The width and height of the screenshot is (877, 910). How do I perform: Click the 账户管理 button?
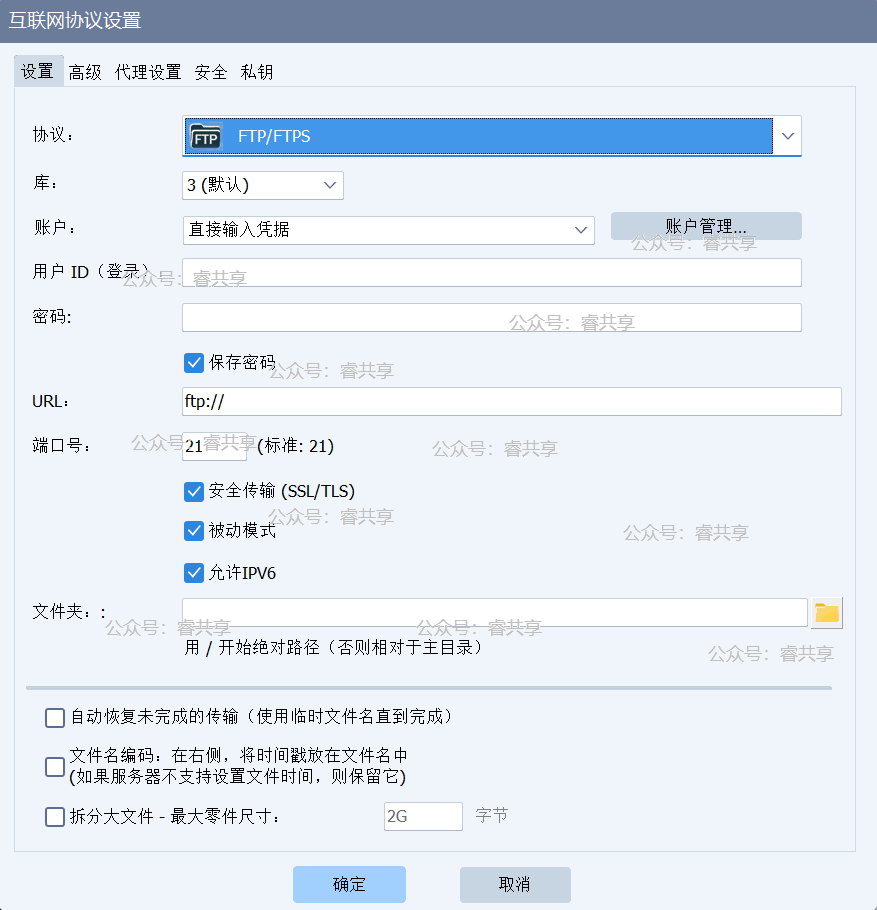tap(706, 226)
